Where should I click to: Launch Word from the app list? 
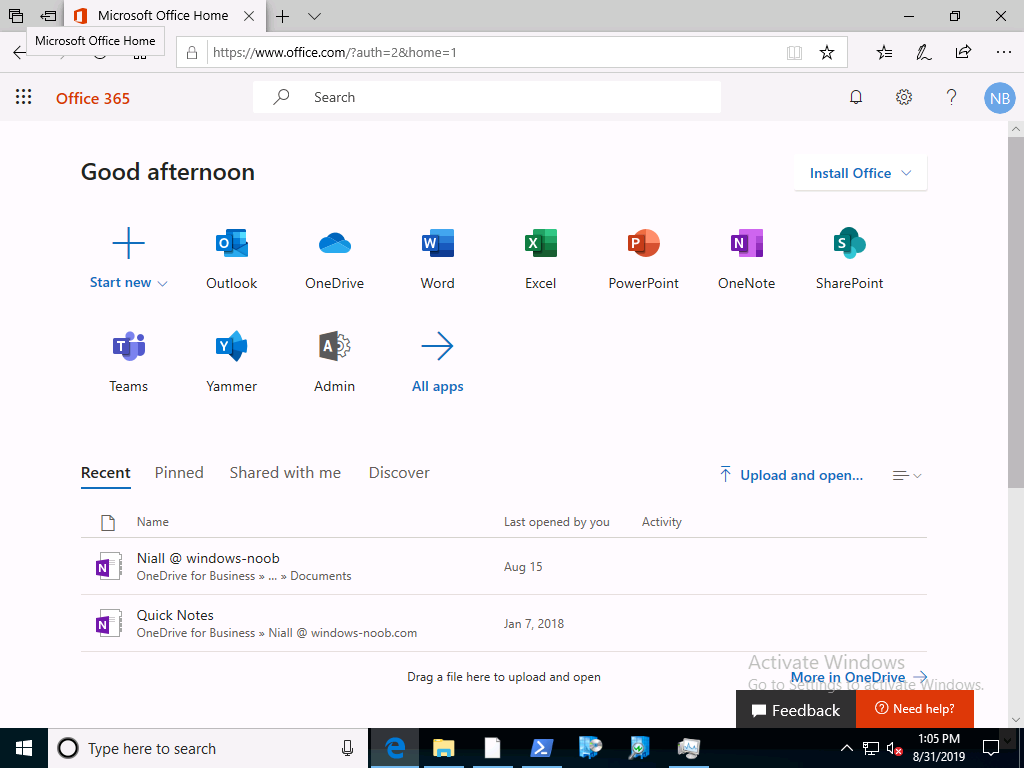click(438, 259)
